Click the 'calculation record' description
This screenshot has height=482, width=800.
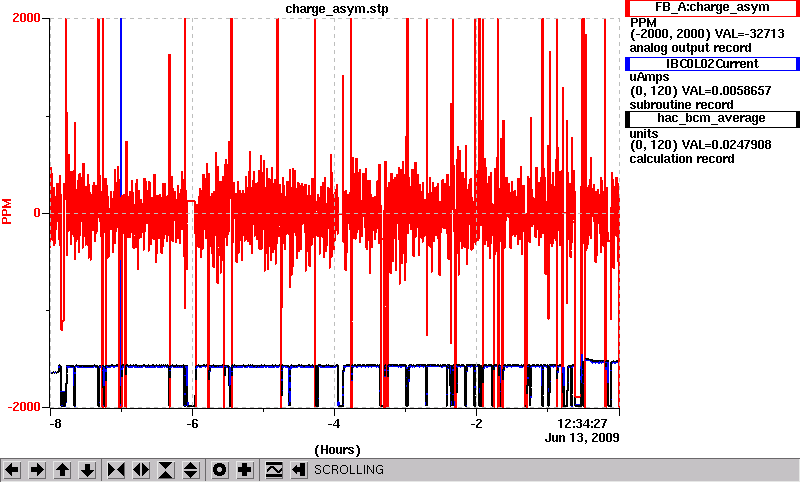click(682, 159)
